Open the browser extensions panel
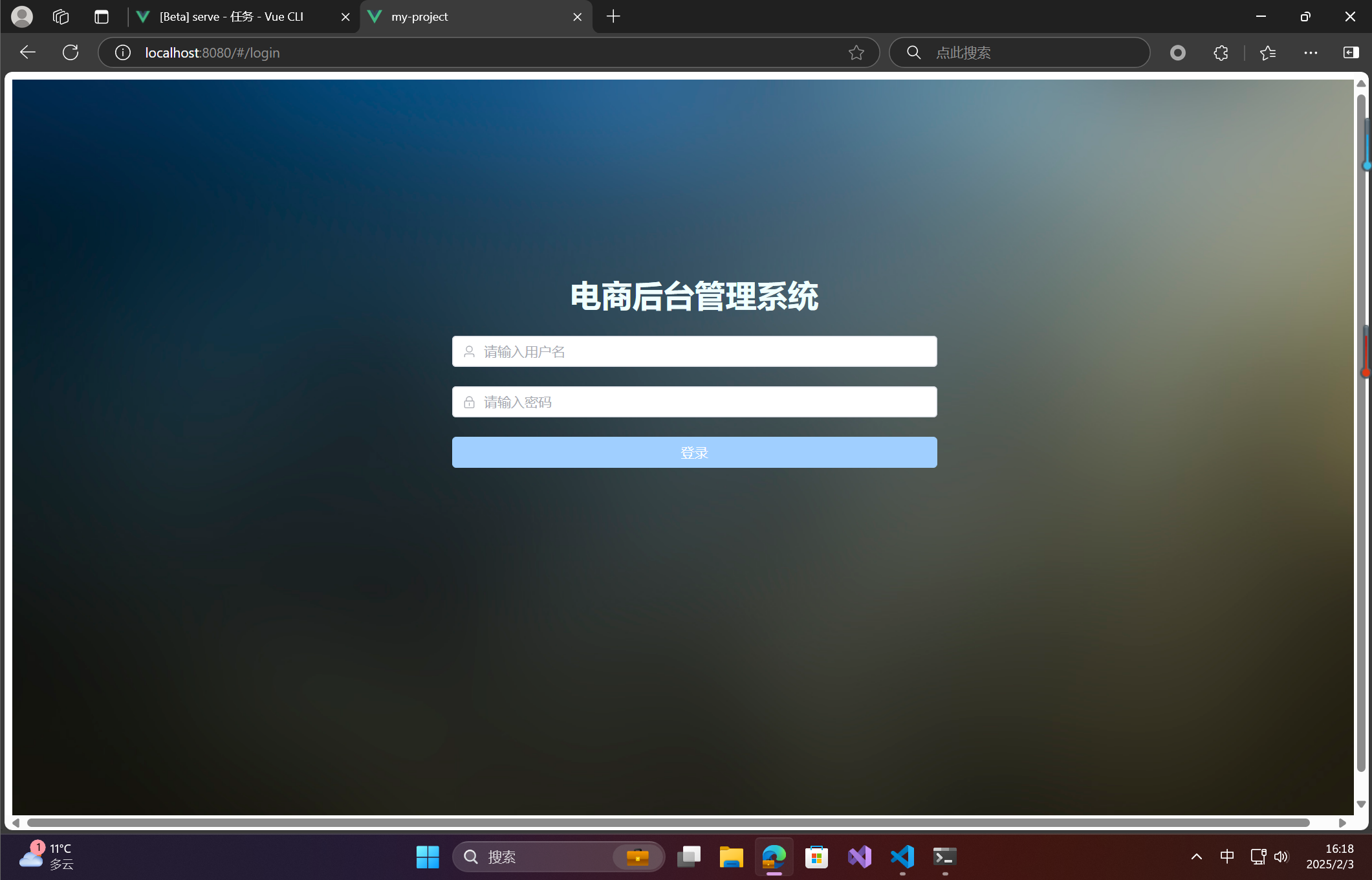This screenshot has height=880, width=1372. [x=1221, y=52]
